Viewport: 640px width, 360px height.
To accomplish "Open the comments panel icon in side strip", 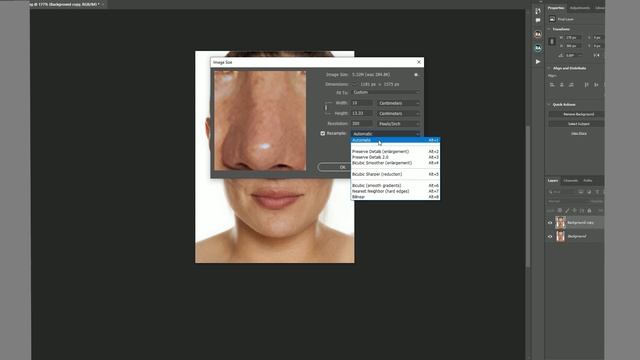I will tap(538, 20).
